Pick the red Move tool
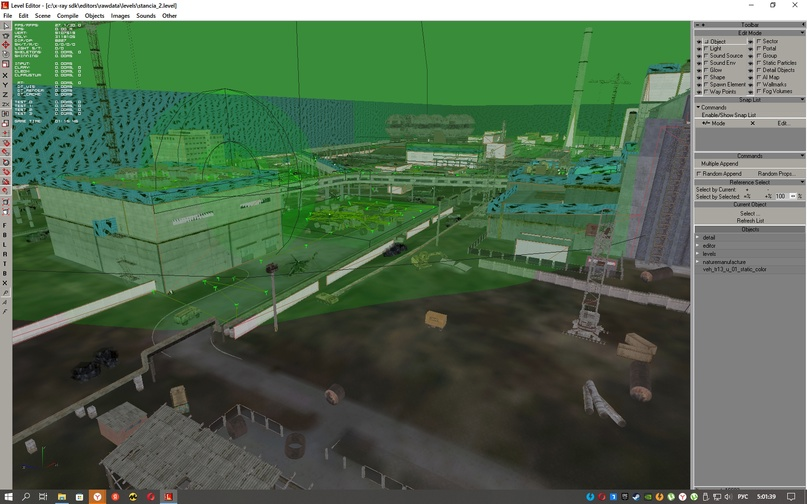This screenshot has height=504, width=807. click(x=6, y=45)
